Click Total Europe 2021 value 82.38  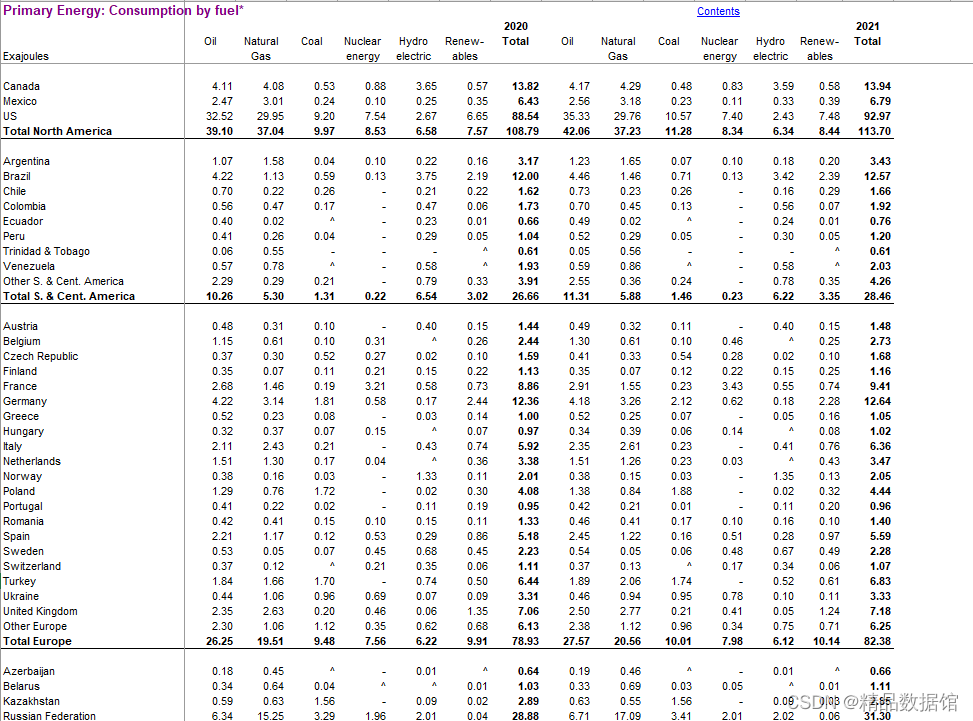coord(877,641)
